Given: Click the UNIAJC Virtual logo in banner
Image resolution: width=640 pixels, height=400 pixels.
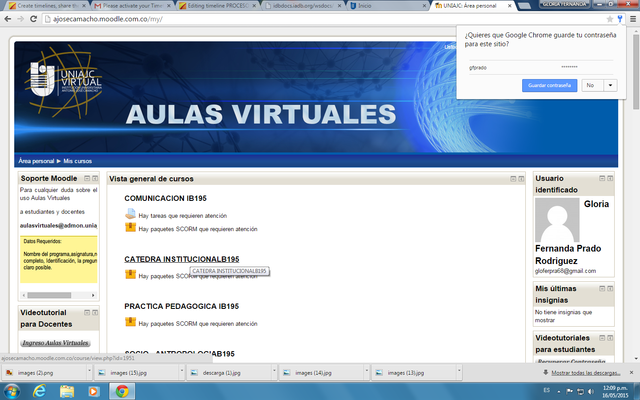Looking at the screenshot, I should [x=64, y=80].
